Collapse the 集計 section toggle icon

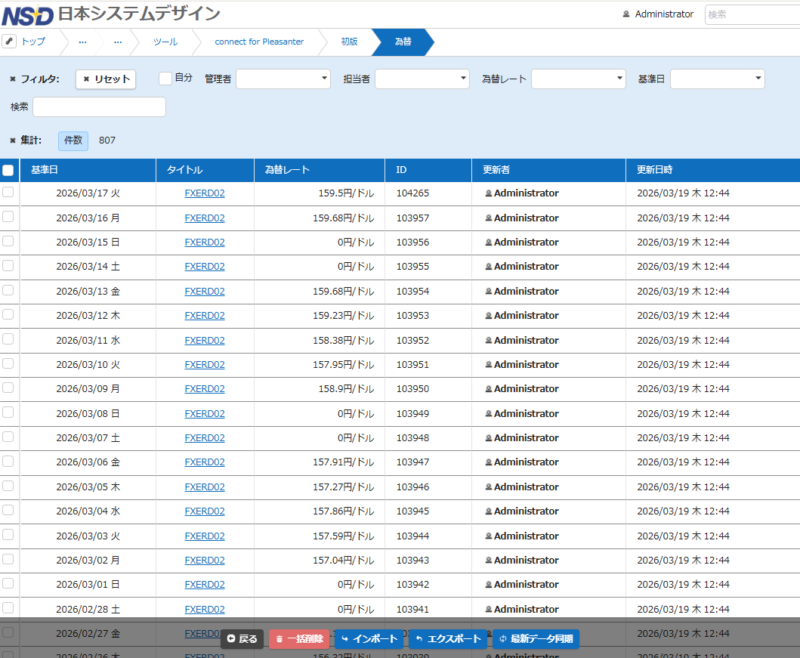click(x=12, y=141)
